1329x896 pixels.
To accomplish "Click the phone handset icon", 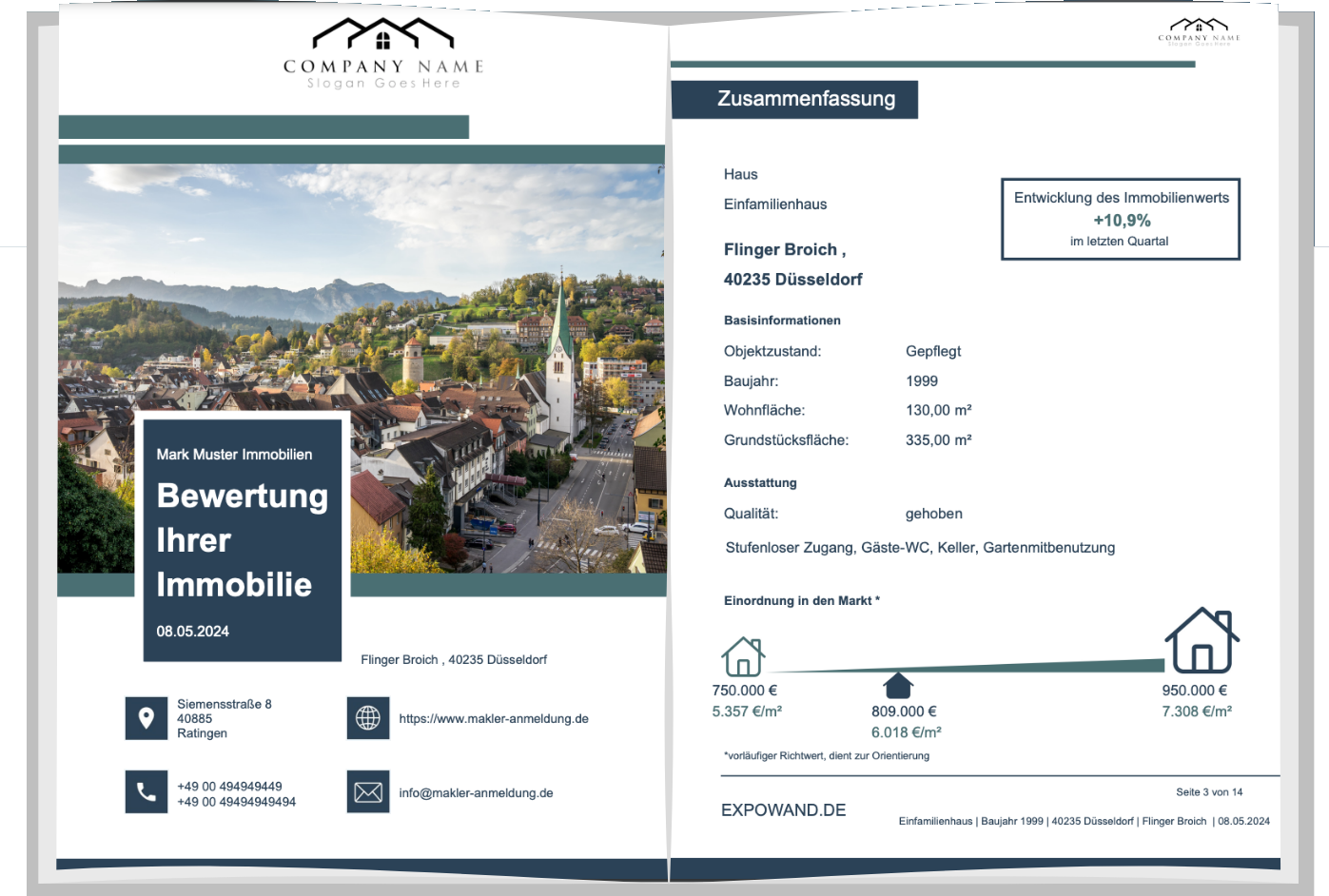I will [146, 791].
